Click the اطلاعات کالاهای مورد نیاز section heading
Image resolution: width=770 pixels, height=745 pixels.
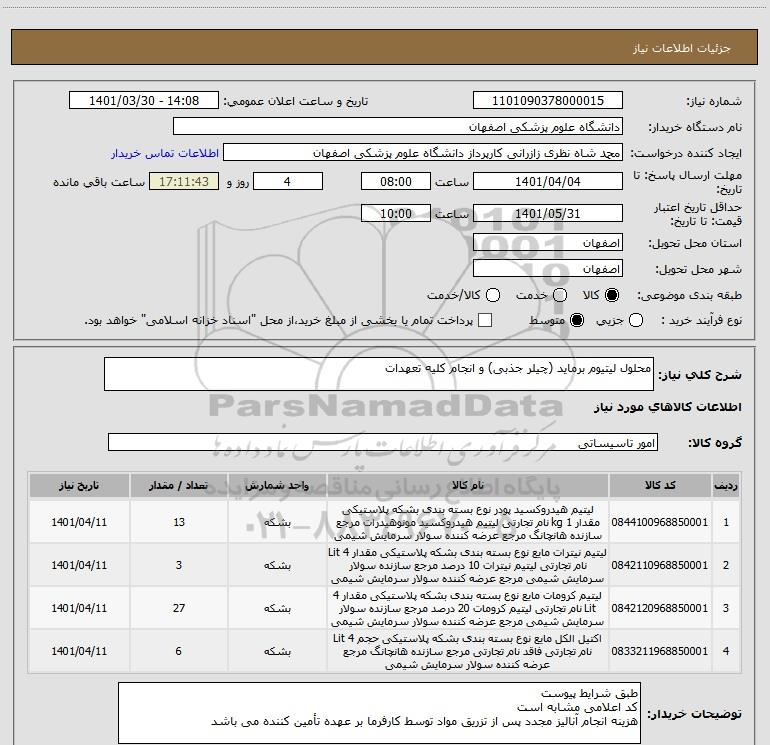coord(668,408)
